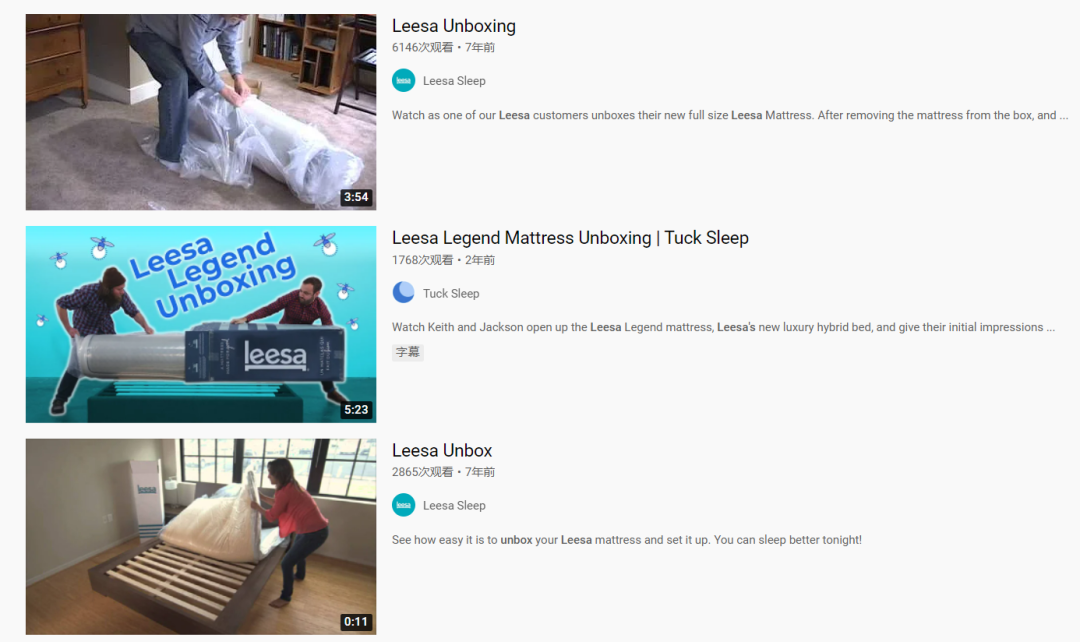1080x642 pixels.
Task: Open the Leesa Legend Unboxing thumbnail
Action: (x=201, y=324)
